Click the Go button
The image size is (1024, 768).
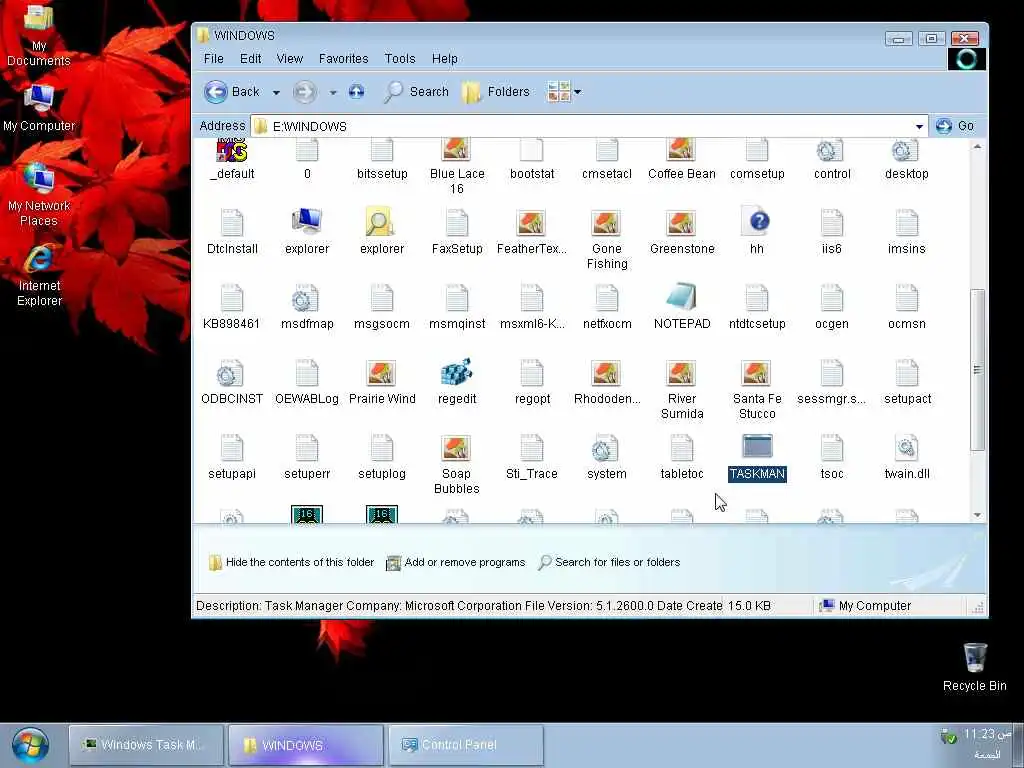coord(955,126)
